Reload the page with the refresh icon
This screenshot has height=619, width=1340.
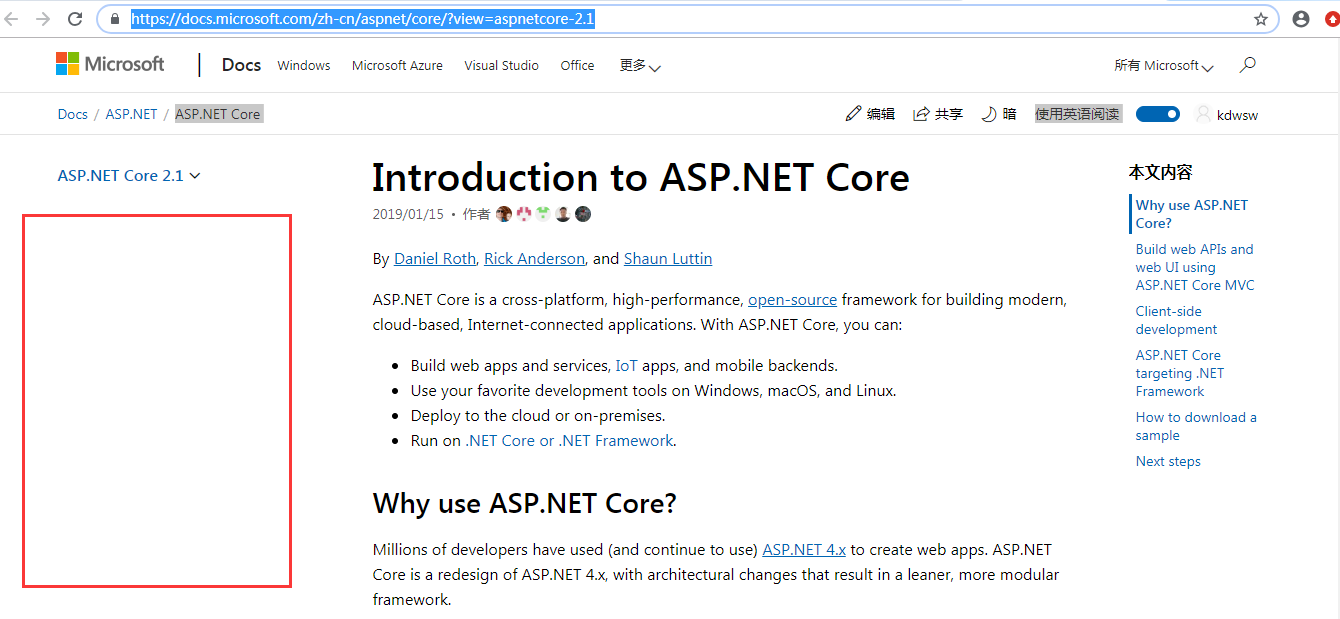(x=74, y=17)
